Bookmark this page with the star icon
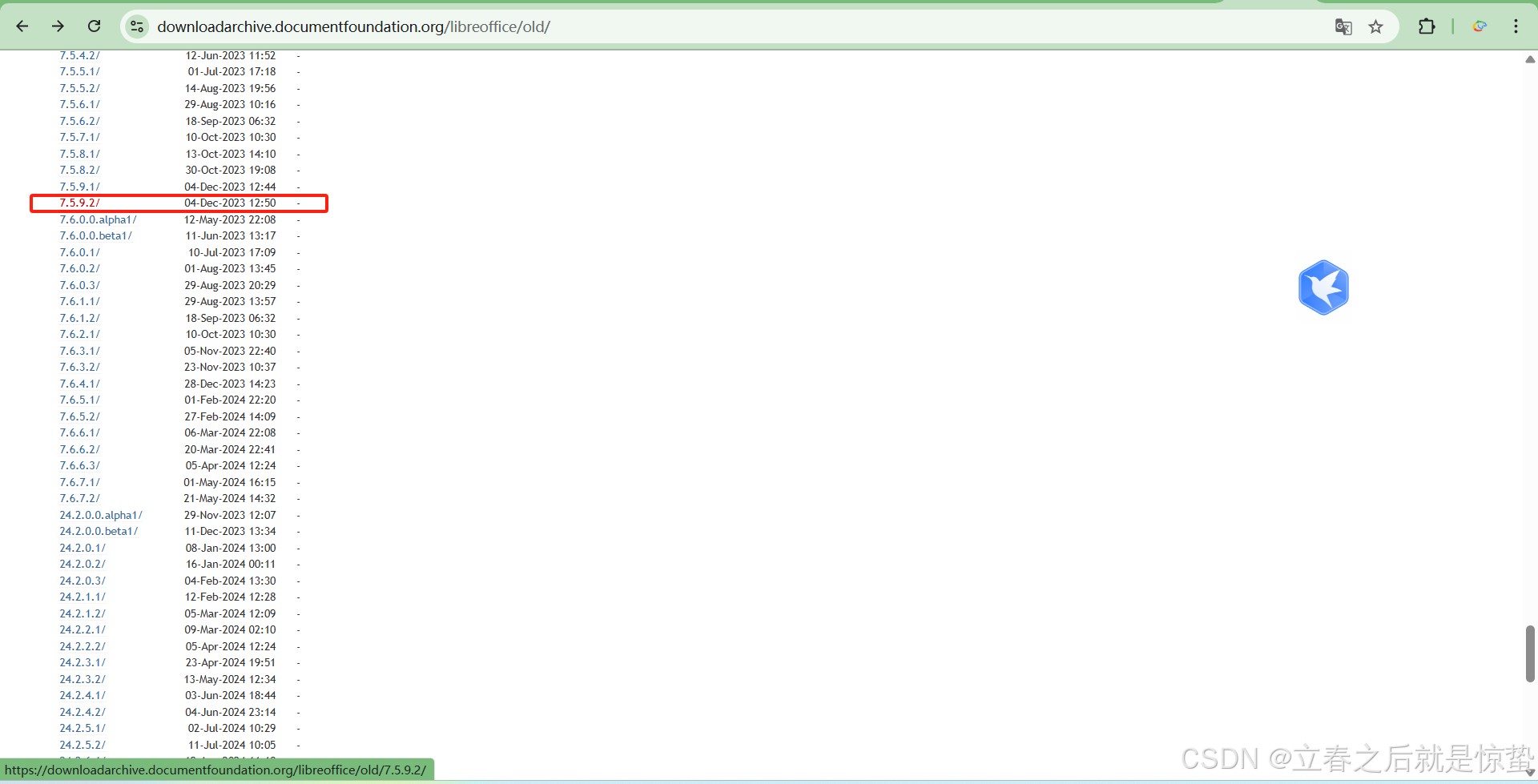 tap(1375, 26)
